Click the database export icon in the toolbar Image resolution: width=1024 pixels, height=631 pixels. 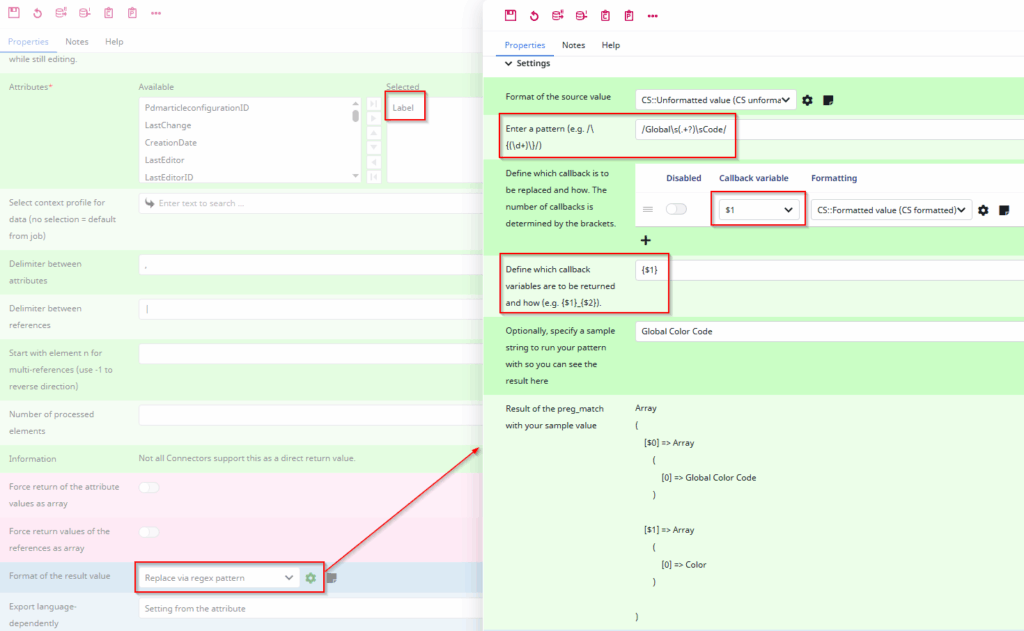pyautogui.click(x=557, y=15)
